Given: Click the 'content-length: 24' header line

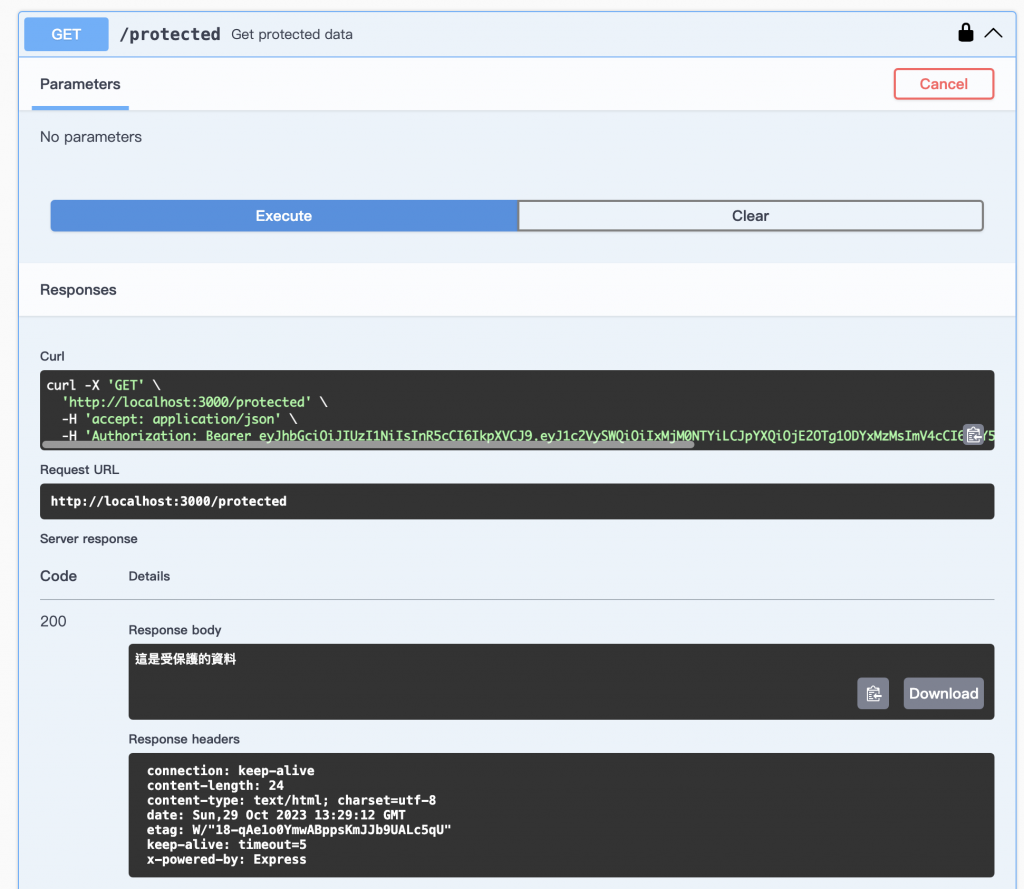Looking at the screenshot, I should coord(215,786).
